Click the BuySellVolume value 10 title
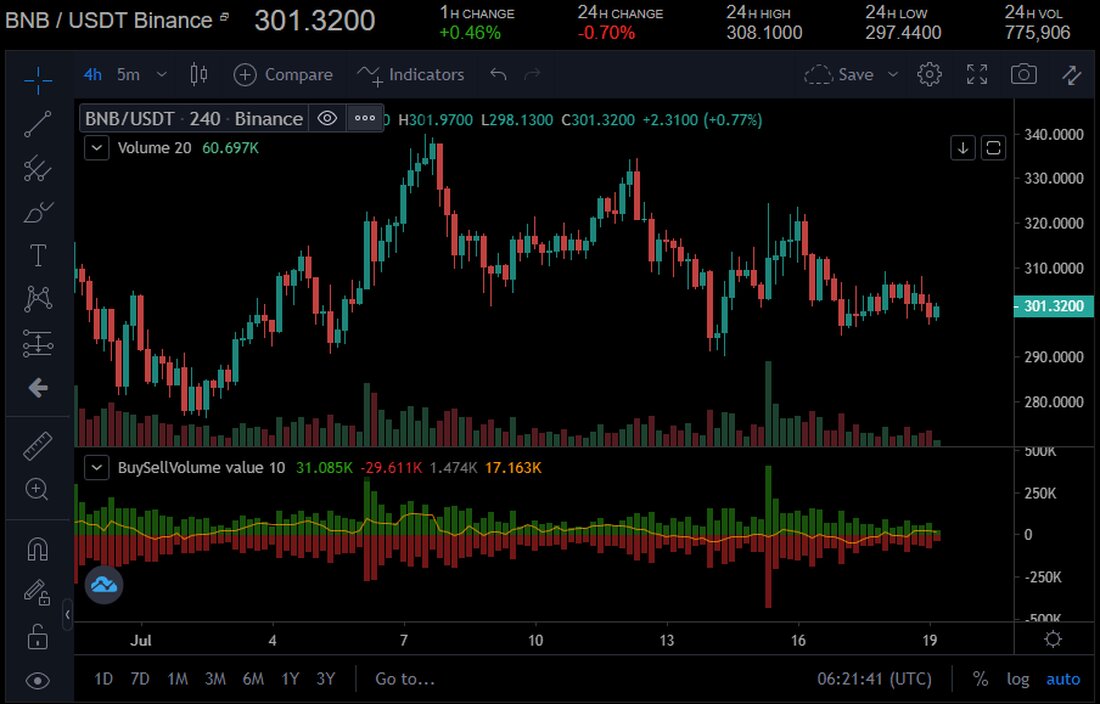1100x704 pixels. tap(201, 468)
